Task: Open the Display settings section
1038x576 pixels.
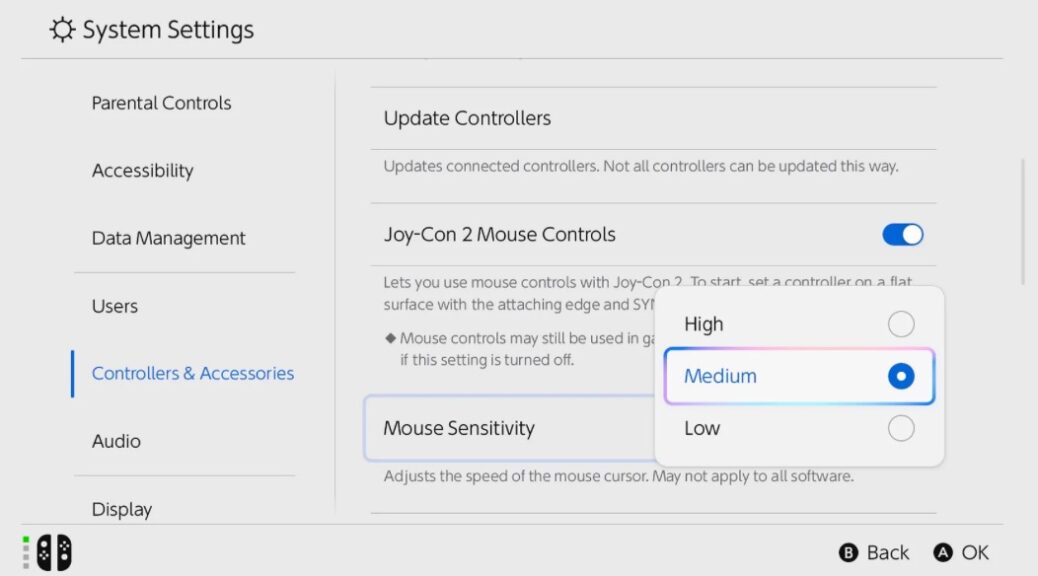Action: coord(122,509)
